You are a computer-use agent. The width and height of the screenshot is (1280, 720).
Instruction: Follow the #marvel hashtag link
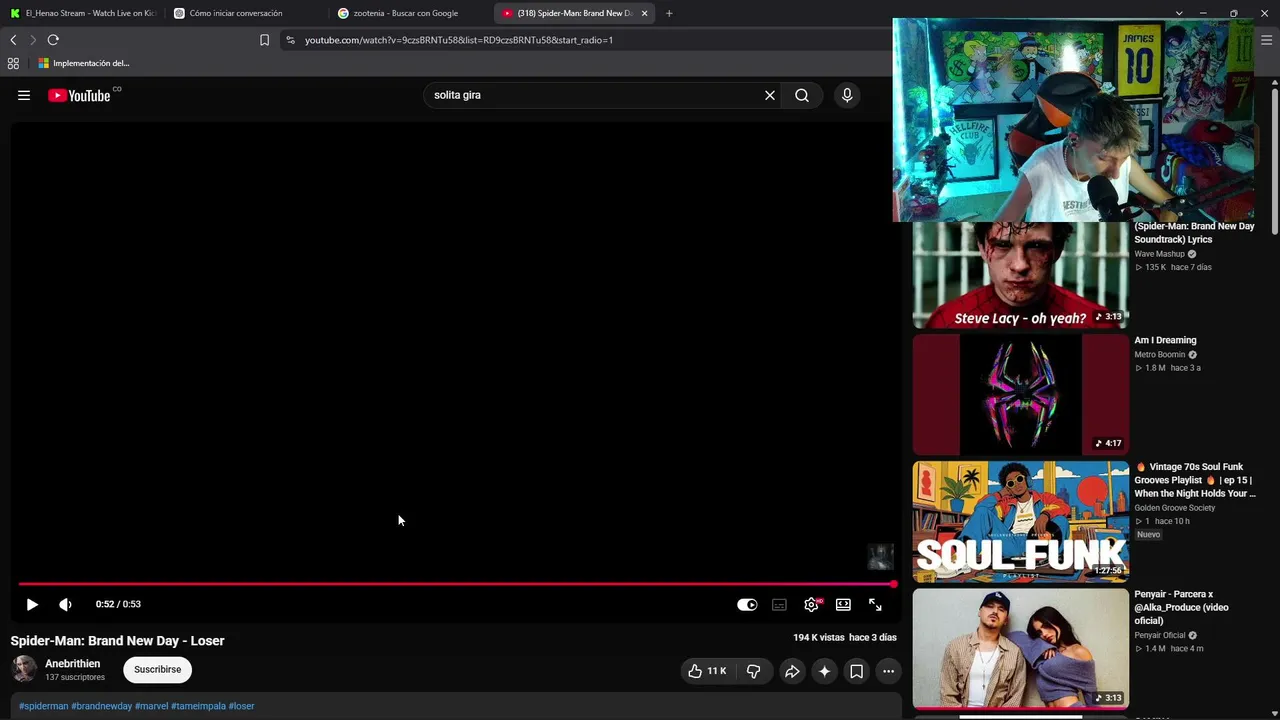[152, 706]
